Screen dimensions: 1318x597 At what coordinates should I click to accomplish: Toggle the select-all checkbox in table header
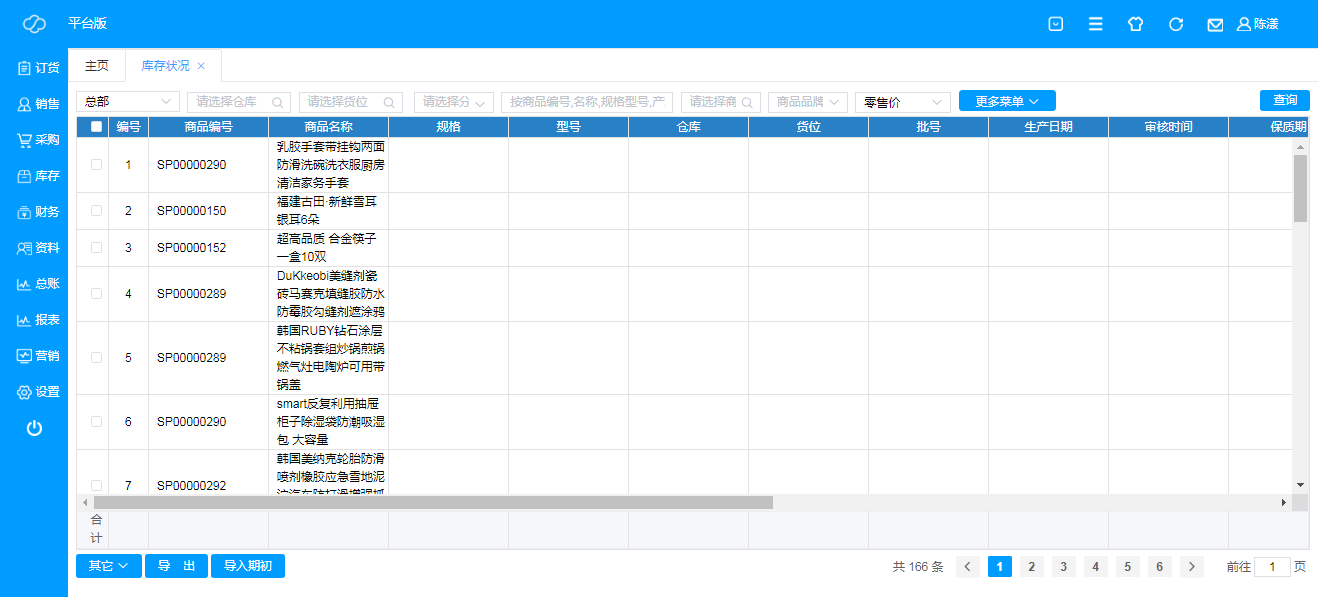[x=96, y=126]
